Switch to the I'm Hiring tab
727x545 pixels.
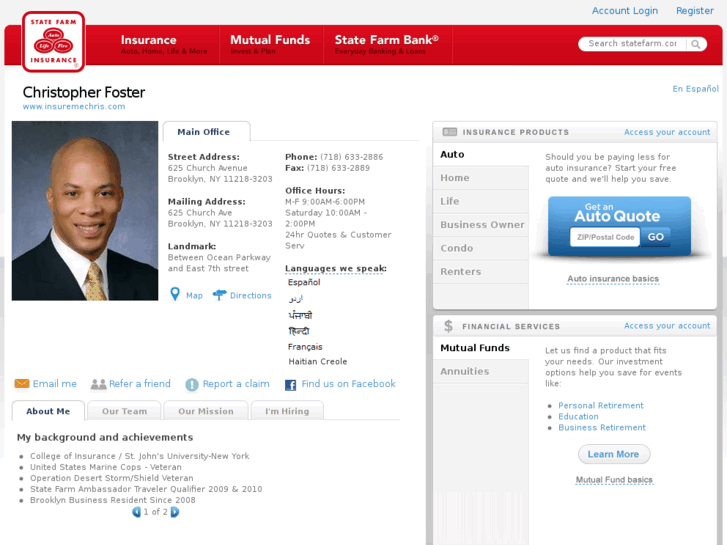click(287, 411)
